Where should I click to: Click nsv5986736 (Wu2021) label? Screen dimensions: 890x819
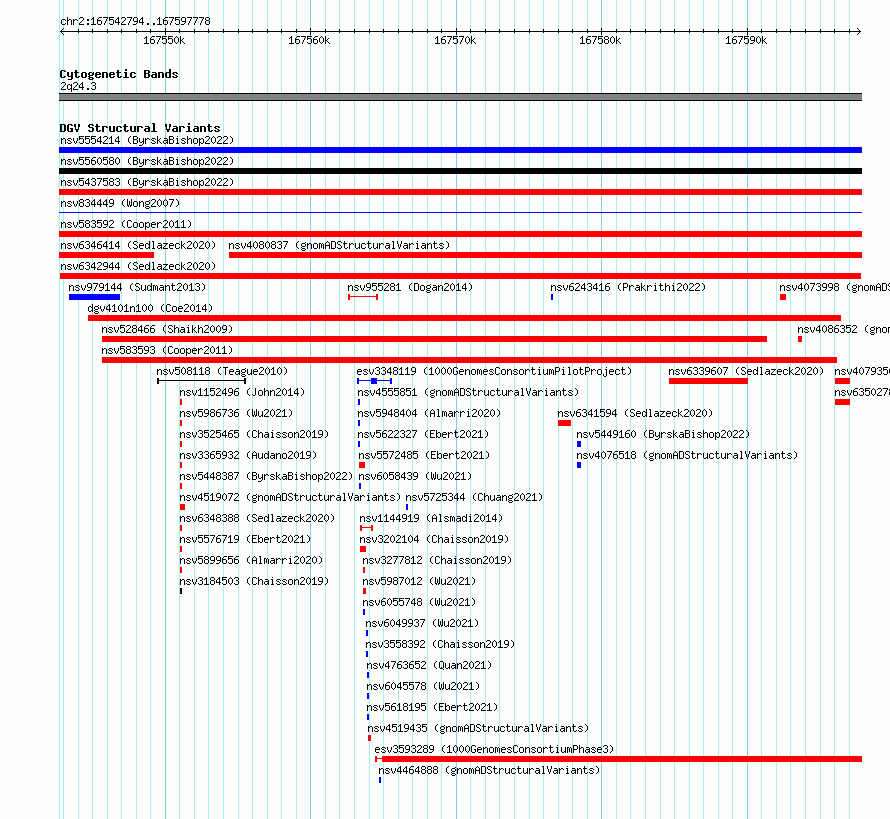236,413
